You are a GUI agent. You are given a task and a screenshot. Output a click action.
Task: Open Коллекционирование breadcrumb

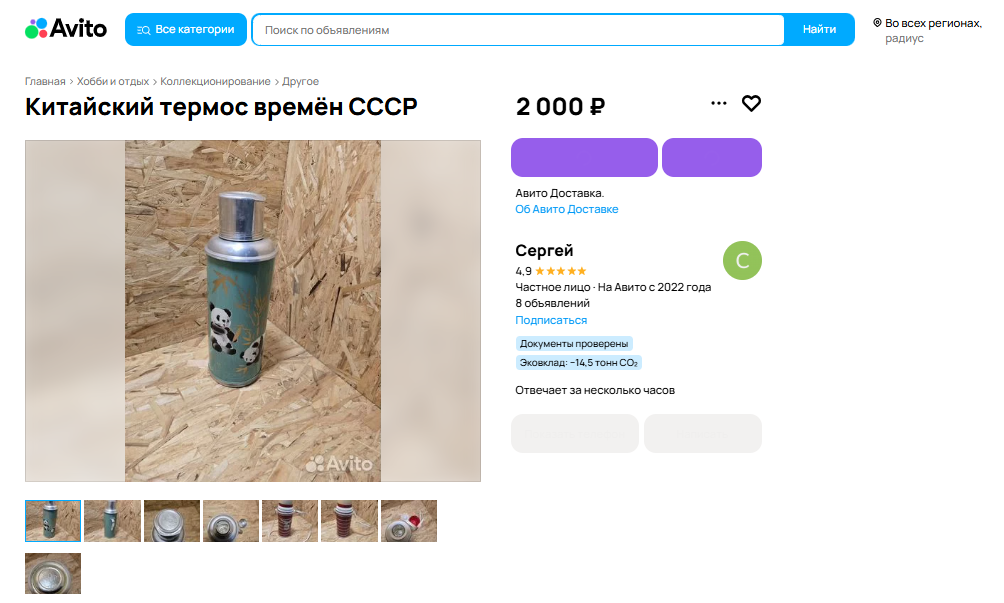click(x=215, y=81)
